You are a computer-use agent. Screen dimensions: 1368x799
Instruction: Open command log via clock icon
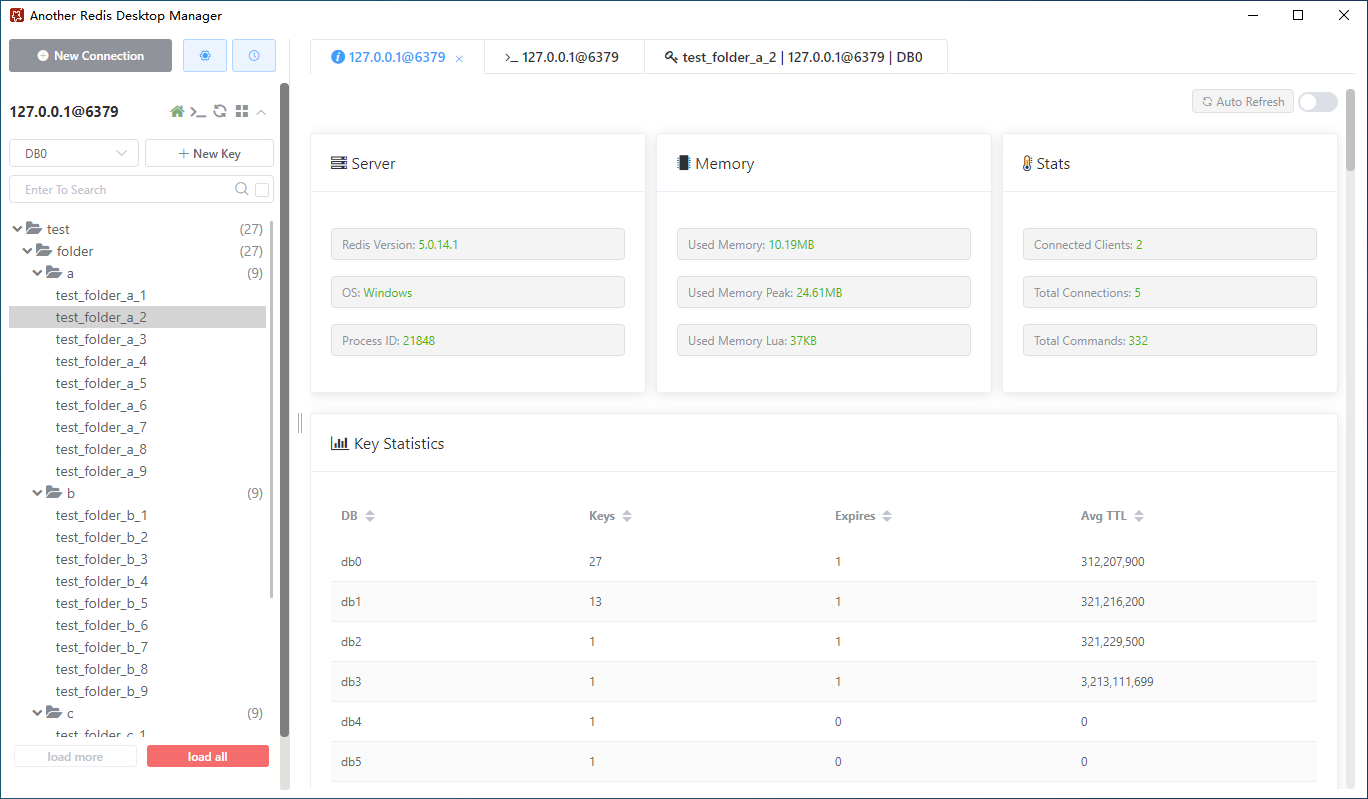[254, 56]
